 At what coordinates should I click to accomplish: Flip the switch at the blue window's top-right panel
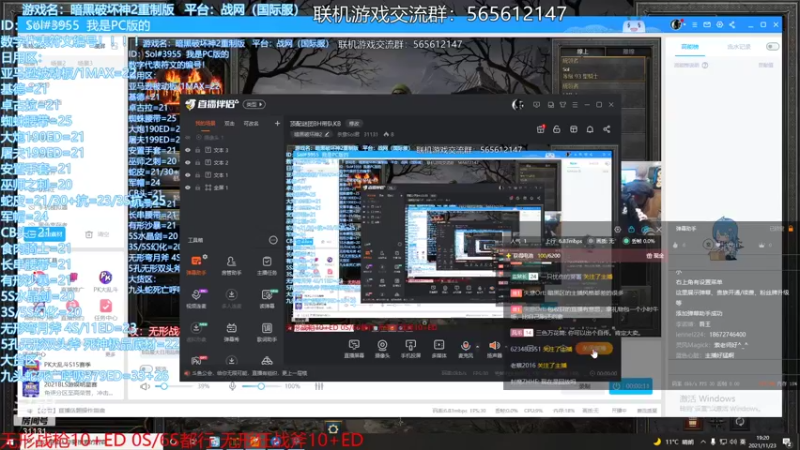772,46
